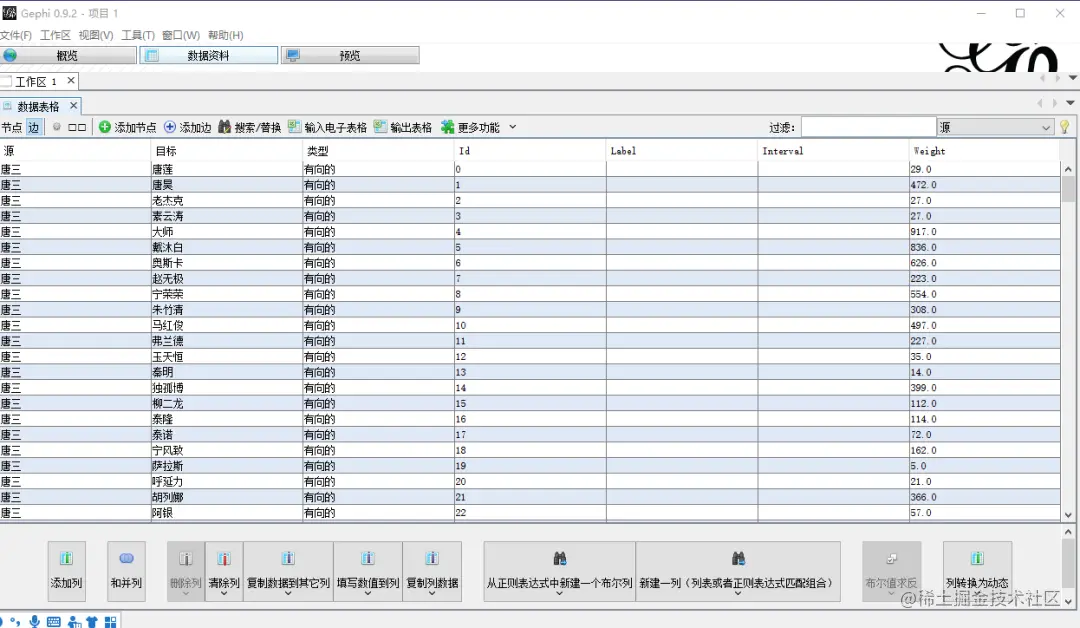Sort by the Weight column header
1080x628 pixels.
(x=984, y=151)
